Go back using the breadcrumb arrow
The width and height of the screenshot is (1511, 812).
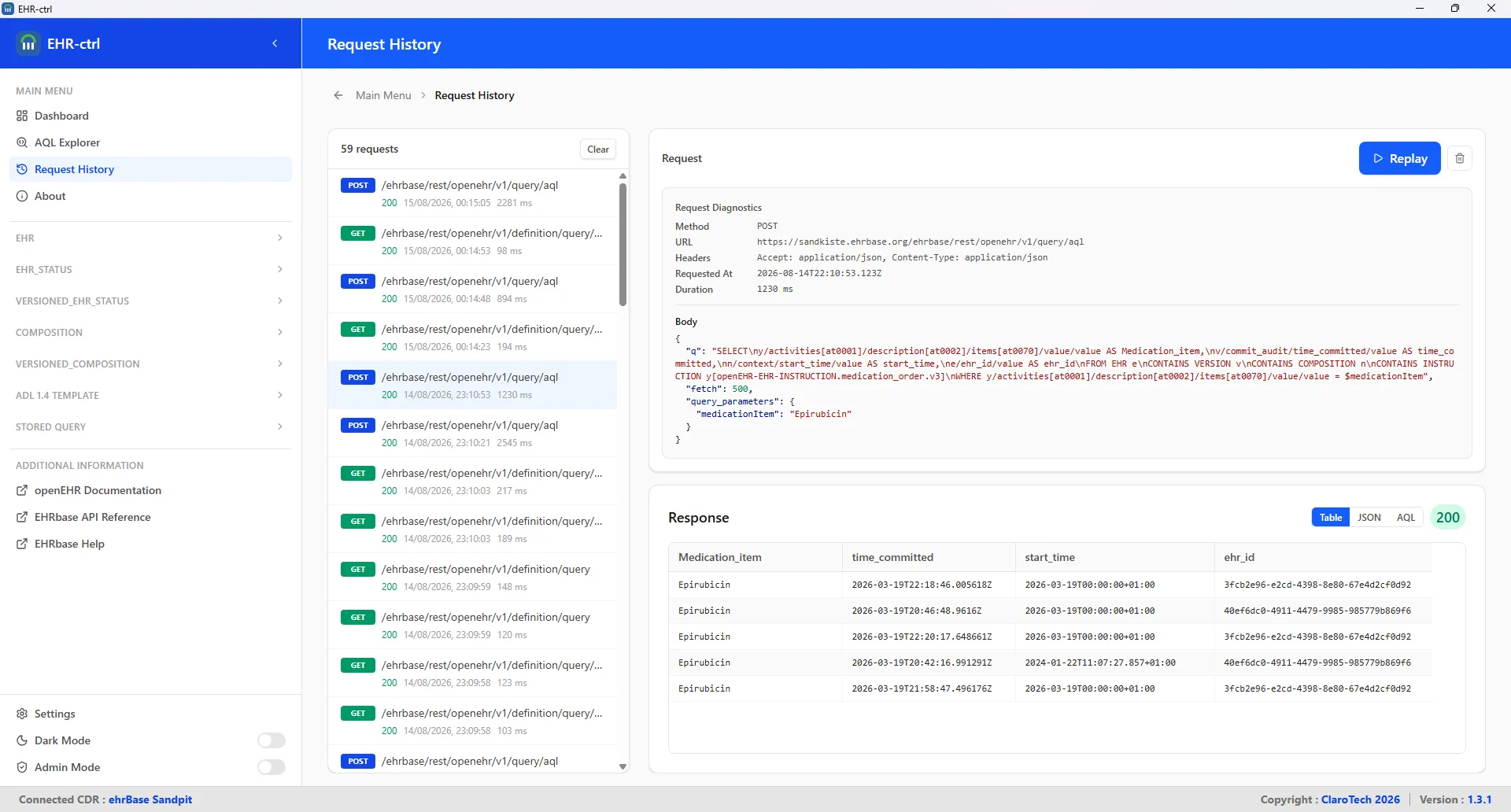point(338,95)
